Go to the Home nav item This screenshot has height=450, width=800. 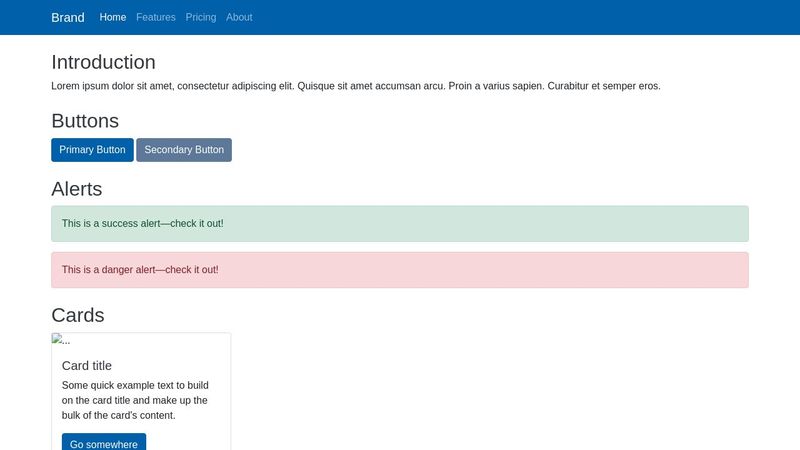(113, 17)
